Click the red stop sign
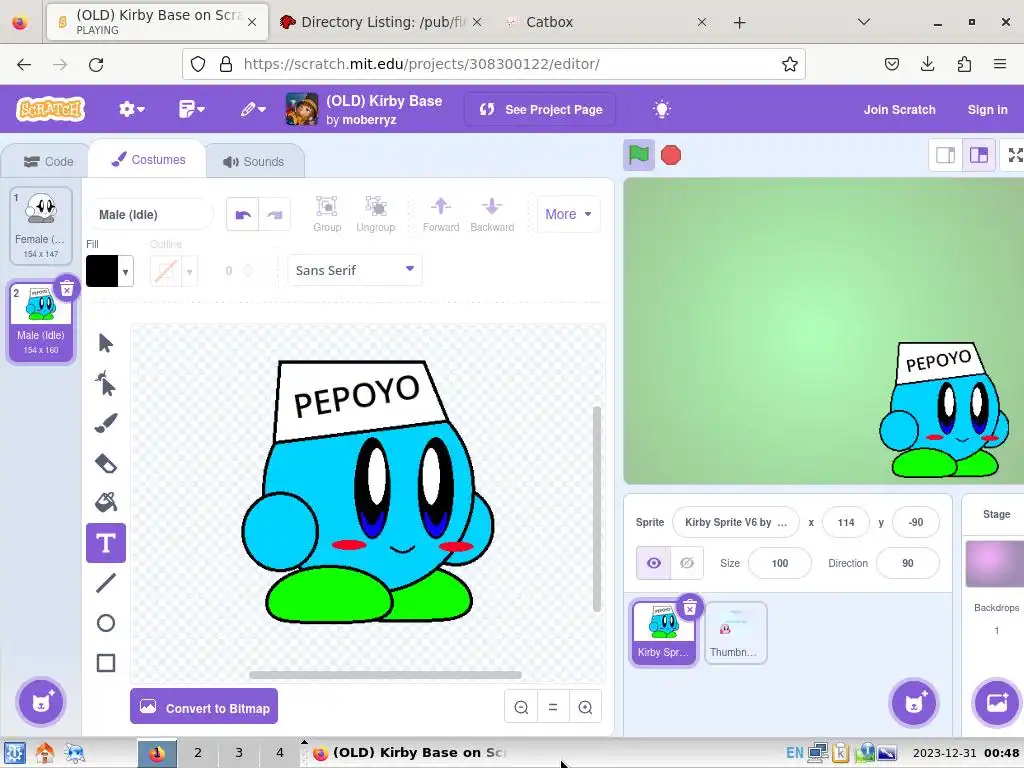Screen dimensions: 1024x768 tap(671, 155)
